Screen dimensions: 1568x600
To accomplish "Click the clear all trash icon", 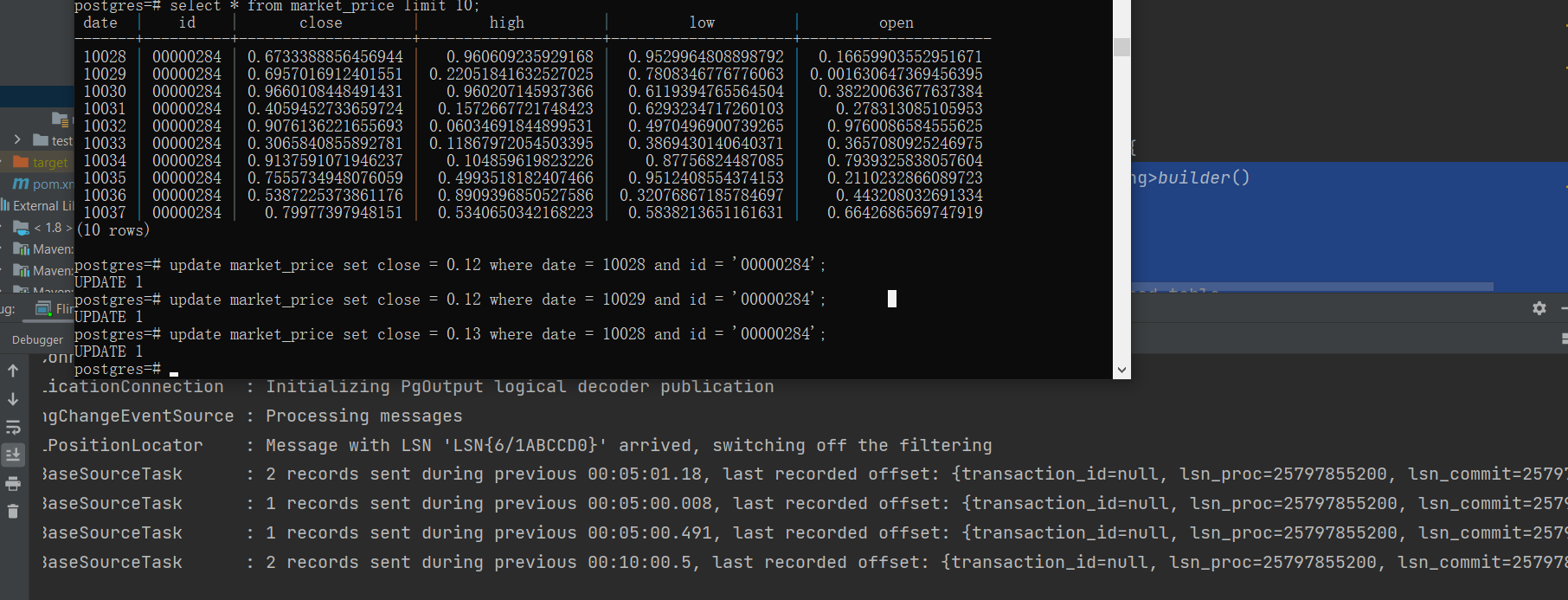I will point(13,512).
